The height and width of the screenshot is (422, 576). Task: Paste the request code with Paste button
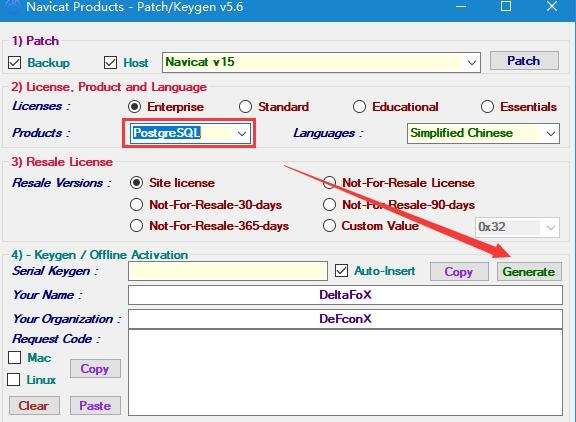[x=95, y=405]
